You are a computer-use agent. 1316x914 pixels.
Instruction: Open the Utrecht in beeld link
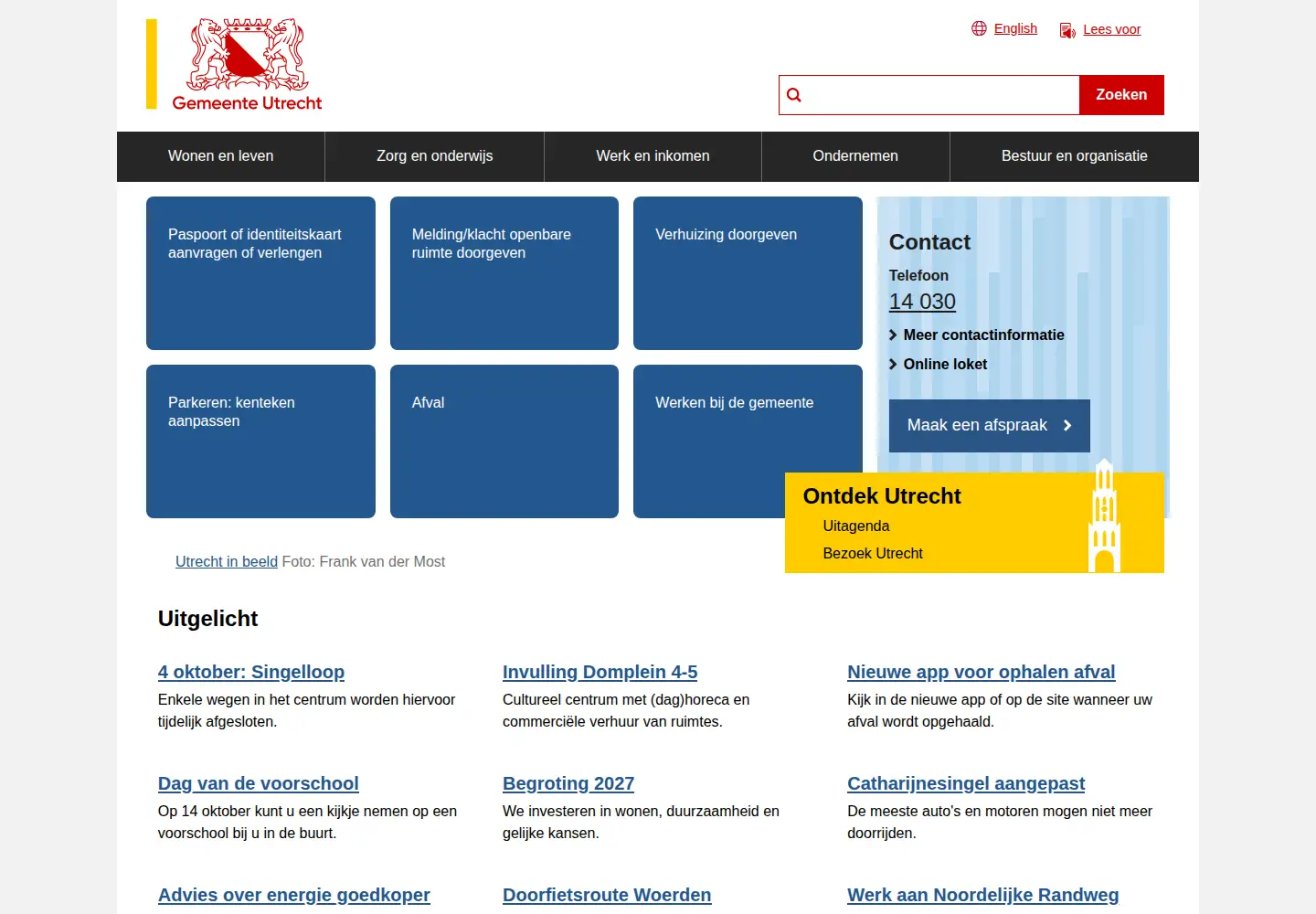(x=227, y=562)
